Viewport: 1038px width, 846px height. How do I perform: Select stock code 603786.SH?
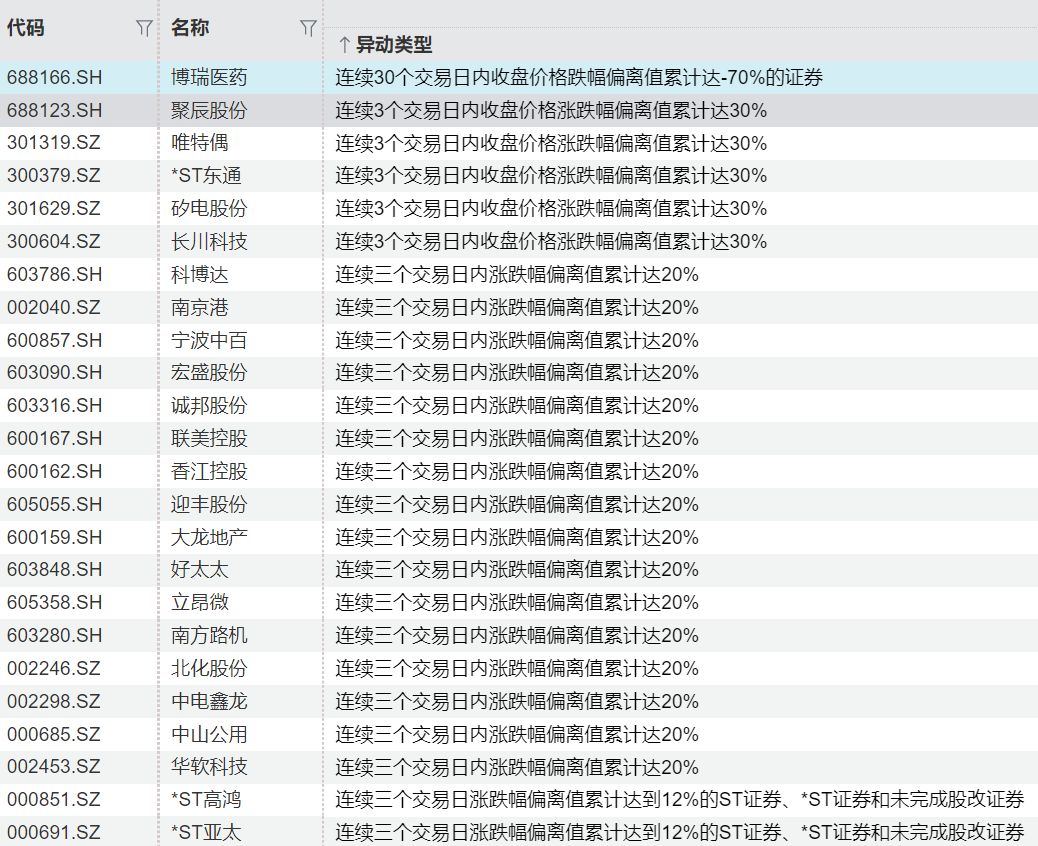click(x=55, y=275)
